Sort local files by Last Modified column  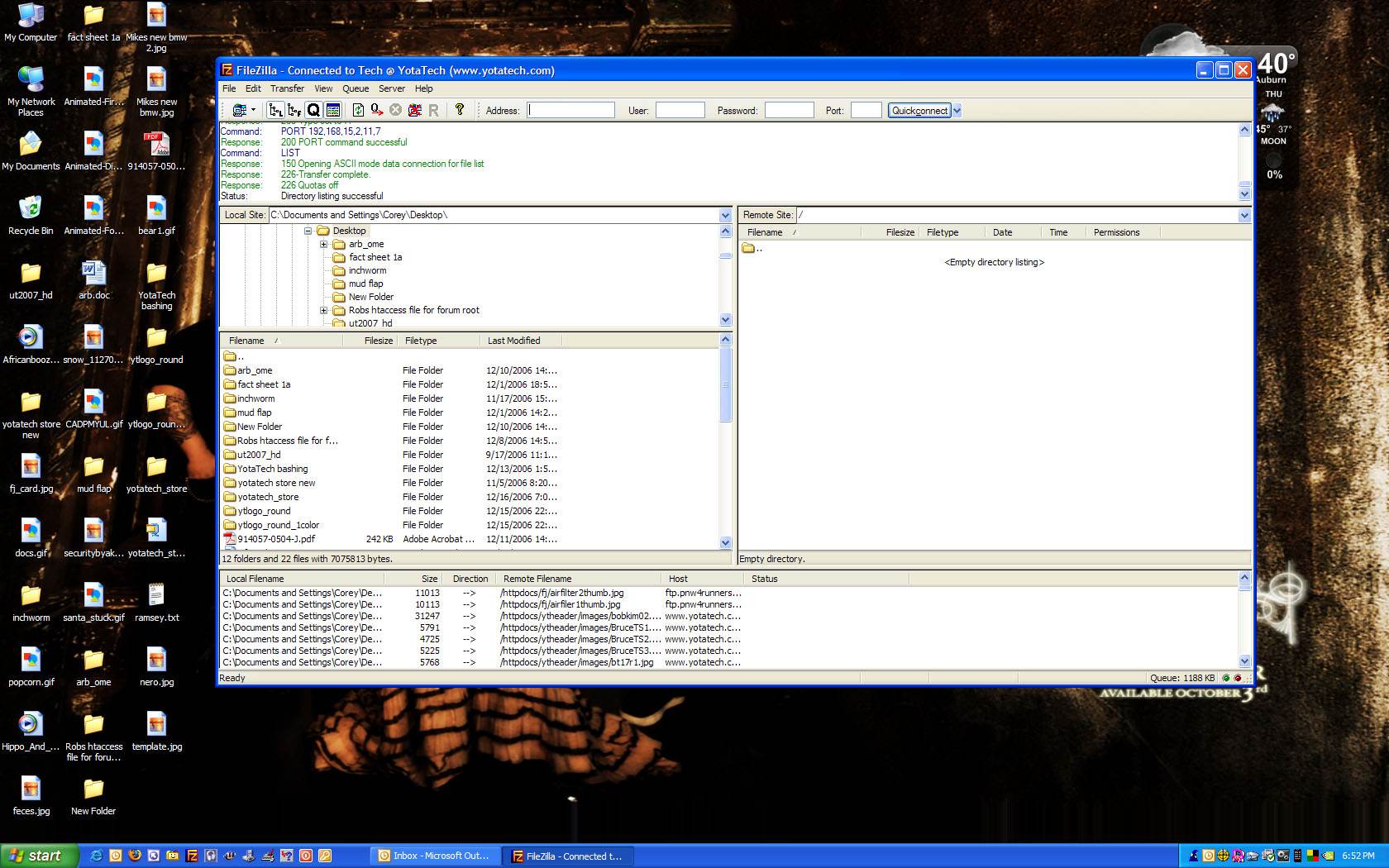[x=521, y=341]
